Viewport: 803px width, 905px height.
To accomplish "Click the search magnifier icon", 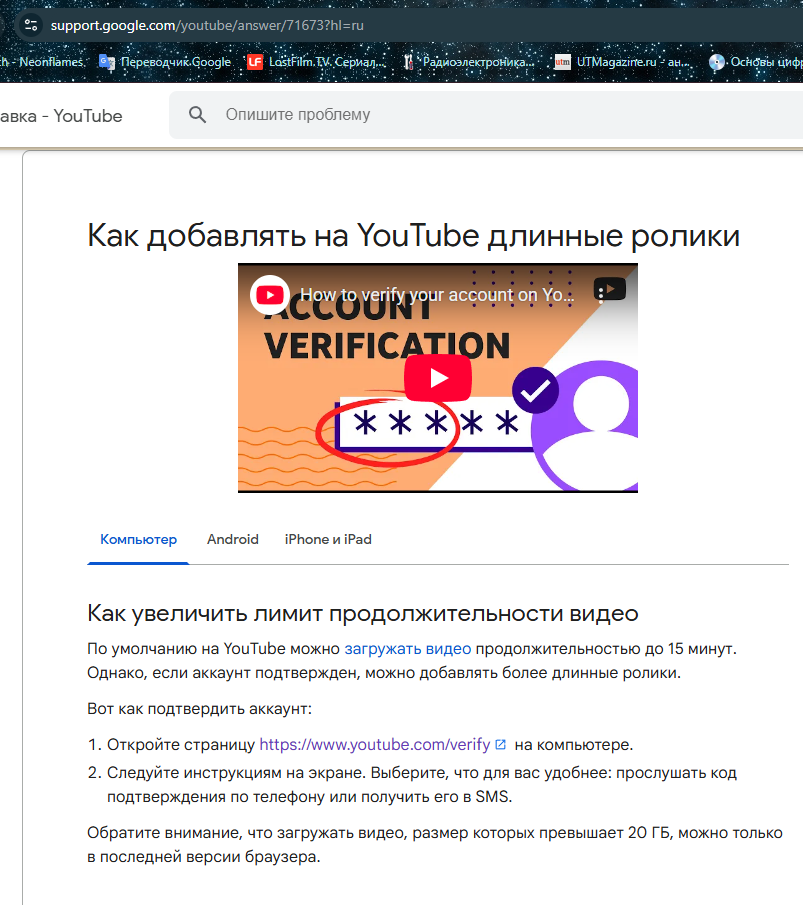I will click(x=197, y=115).
